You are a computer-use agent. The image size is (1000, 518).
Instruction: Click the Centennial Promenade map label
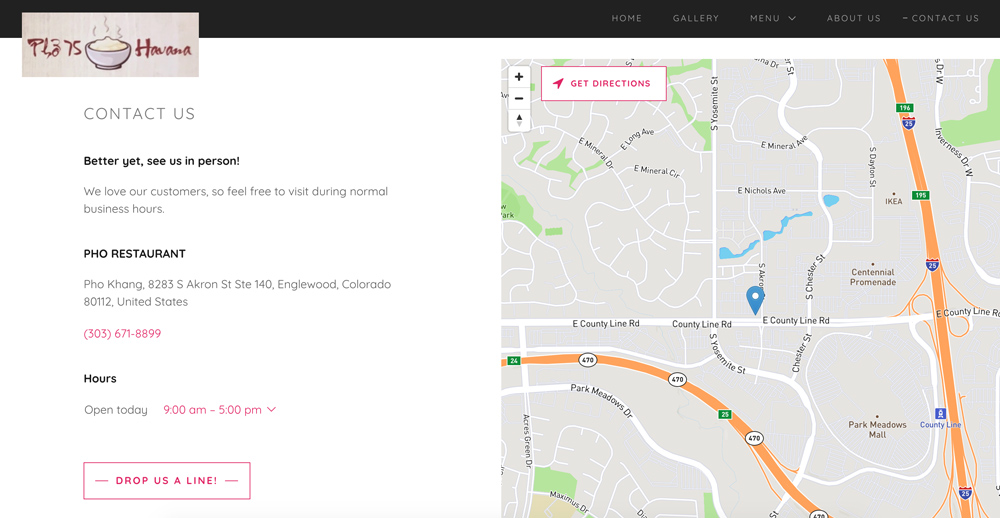[873, 277]
